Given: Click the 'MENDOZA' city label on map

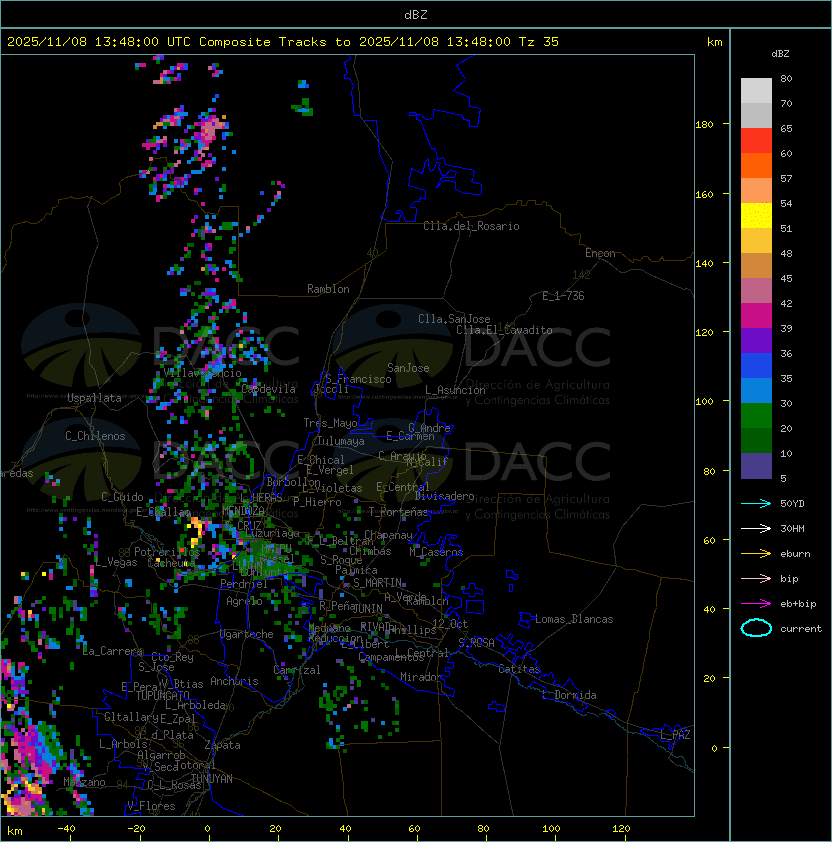Looking at the screenshot, I should (x=243, y=510).
